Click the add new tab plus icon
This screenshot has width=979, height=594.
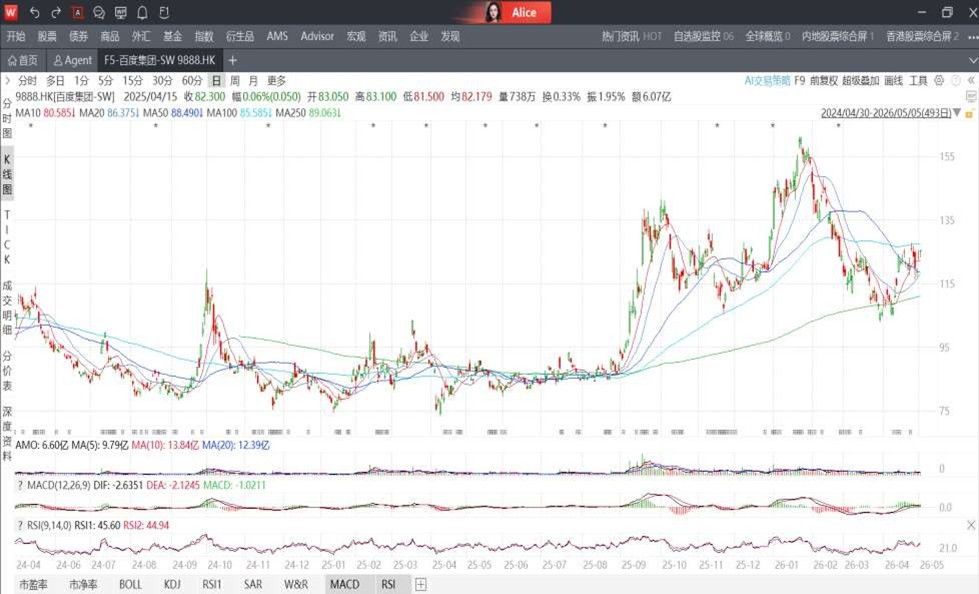tap(232, 60)
